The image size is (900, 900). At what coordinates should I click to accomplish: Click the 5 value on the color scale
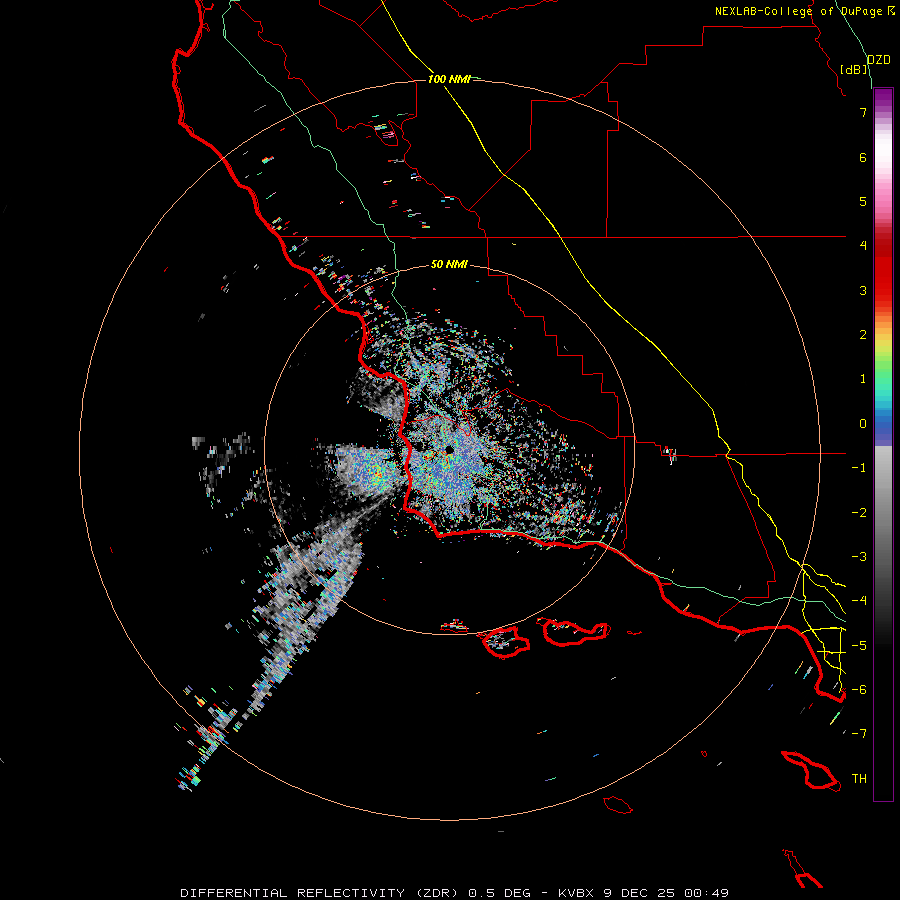click(x=863, y=201)
